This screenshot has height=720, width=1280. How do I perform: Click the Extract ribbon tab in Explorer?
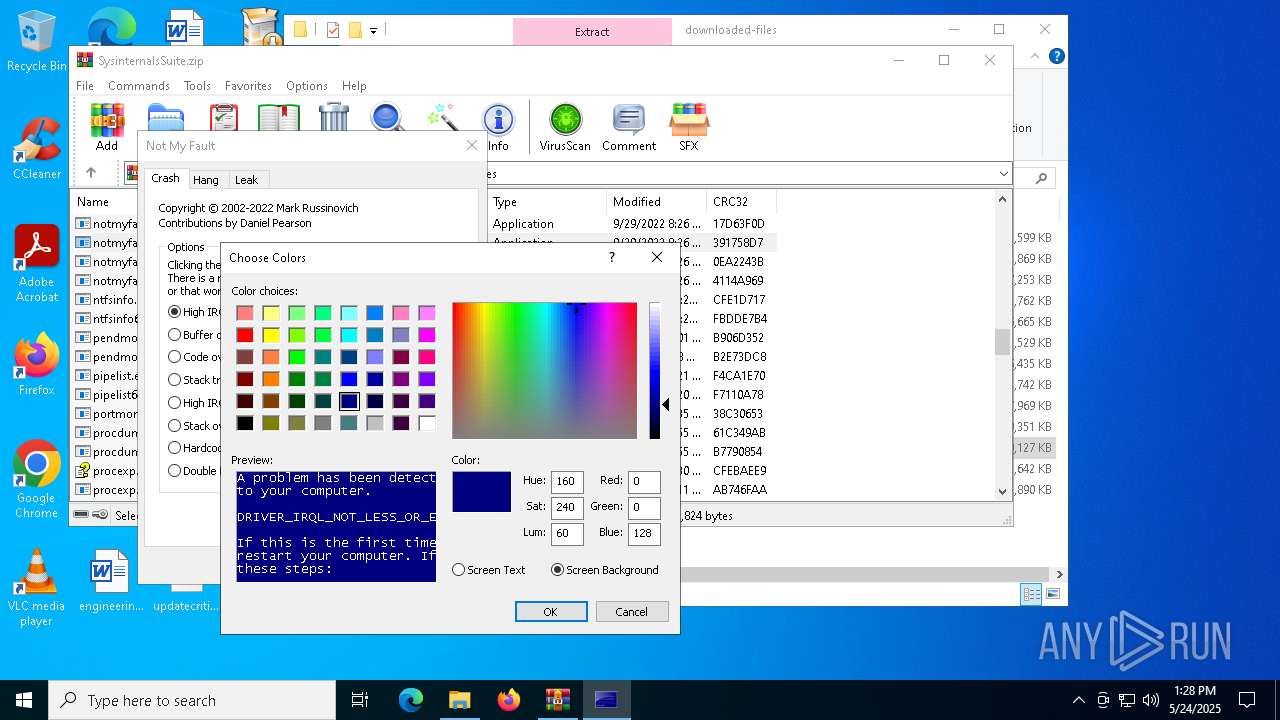click(x=592, y=31)
